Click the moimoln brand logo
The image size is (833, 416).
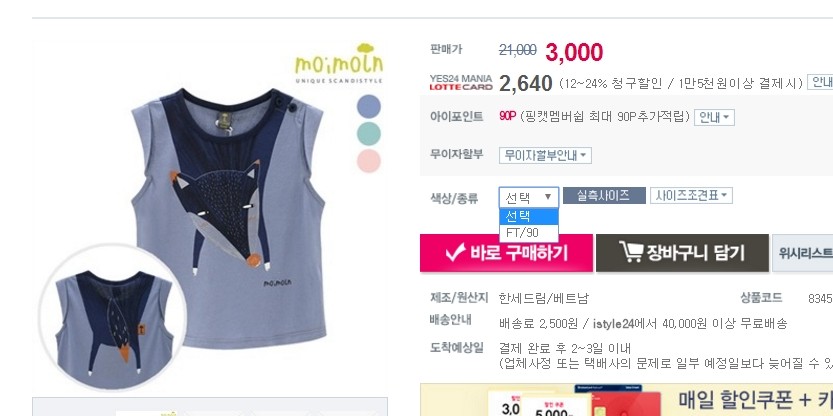(x=339, y=64)
